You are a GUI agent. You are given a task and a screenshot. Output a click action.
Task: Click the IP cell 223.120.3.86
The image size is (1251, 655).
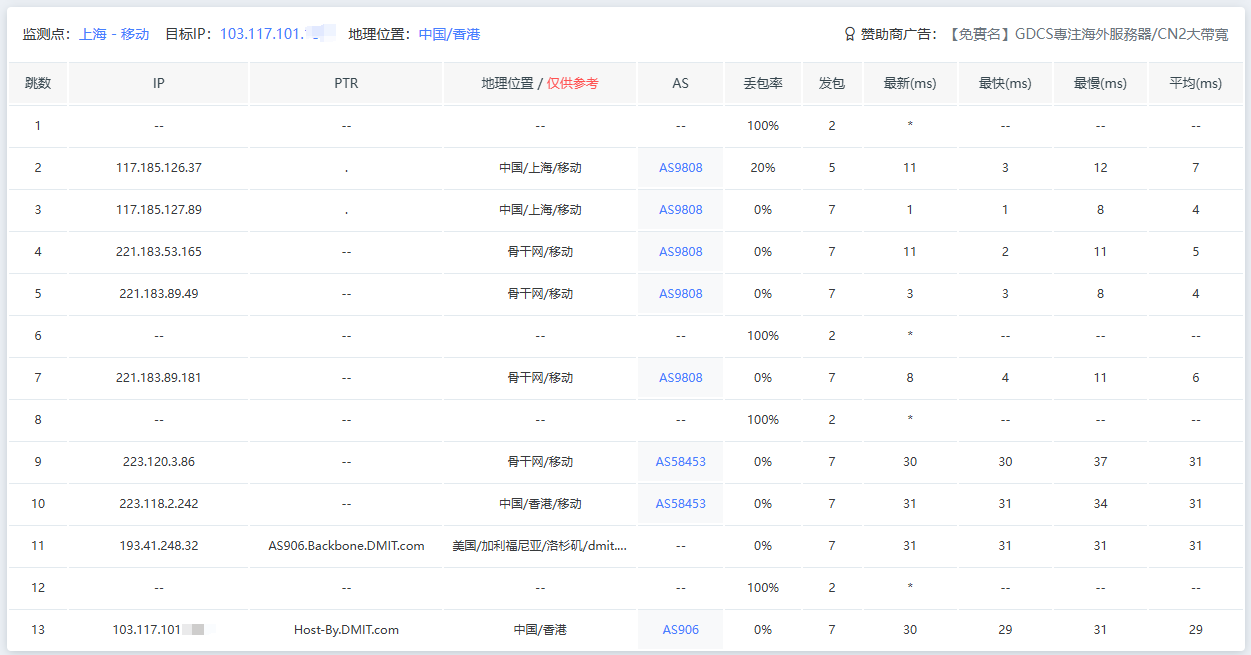[x=159, y=462]
